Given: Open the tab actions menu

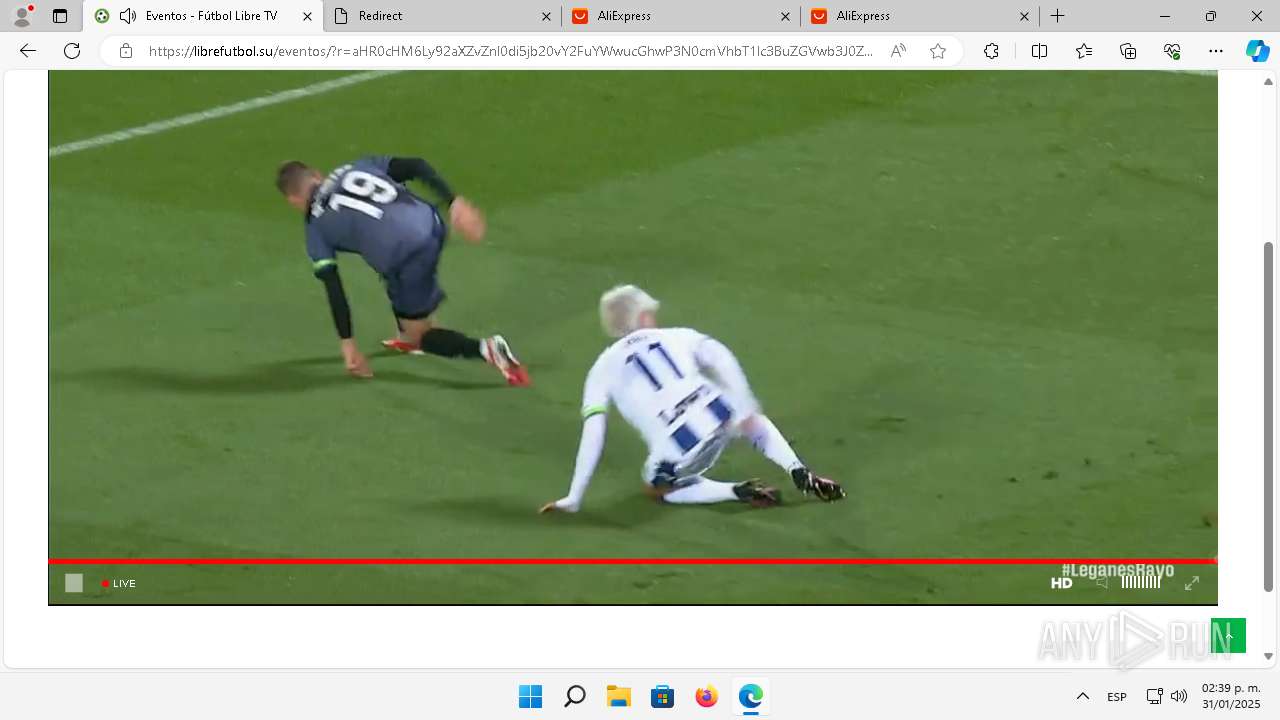Looking at the screenshot, I should click(x=60, y=16).
